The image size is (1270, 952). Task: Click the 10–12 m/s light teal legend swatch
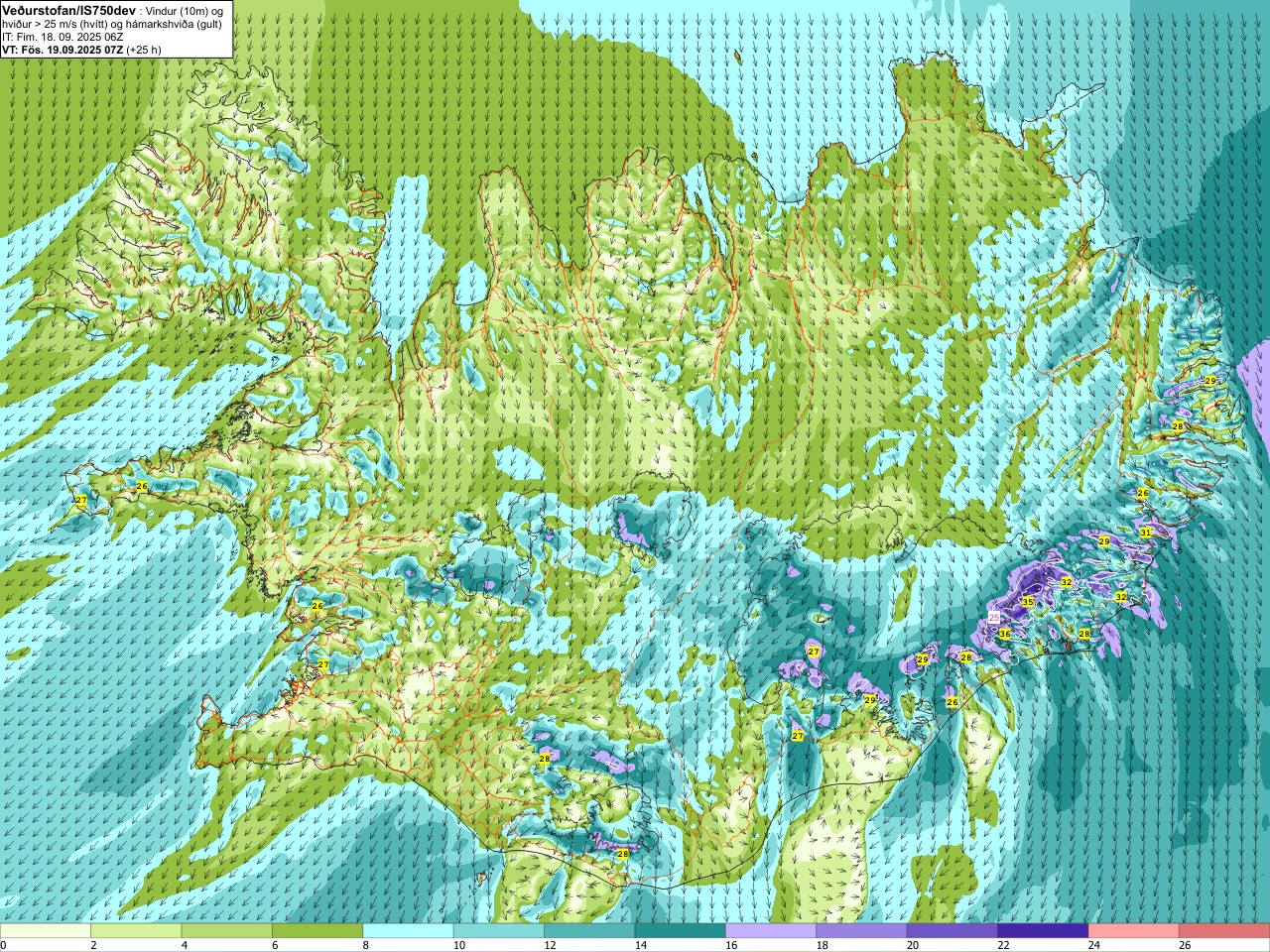[x=499, y=931]
